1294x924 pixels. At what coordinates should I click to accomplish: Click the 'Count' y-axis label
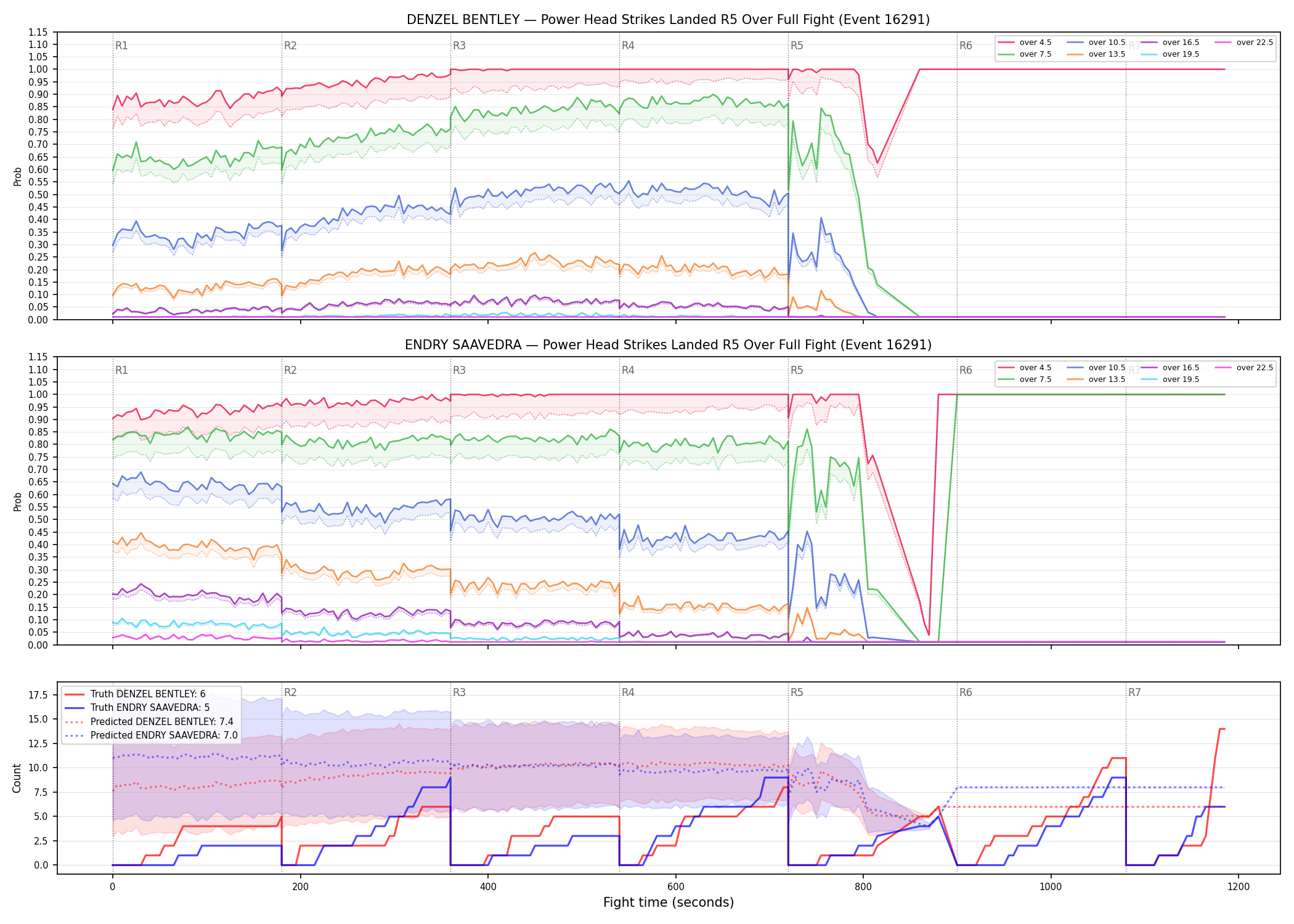[17, 778]
